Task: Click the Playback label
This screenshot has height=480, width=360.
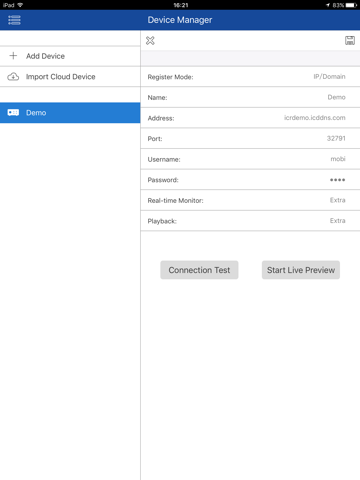Action: (162, 221)
